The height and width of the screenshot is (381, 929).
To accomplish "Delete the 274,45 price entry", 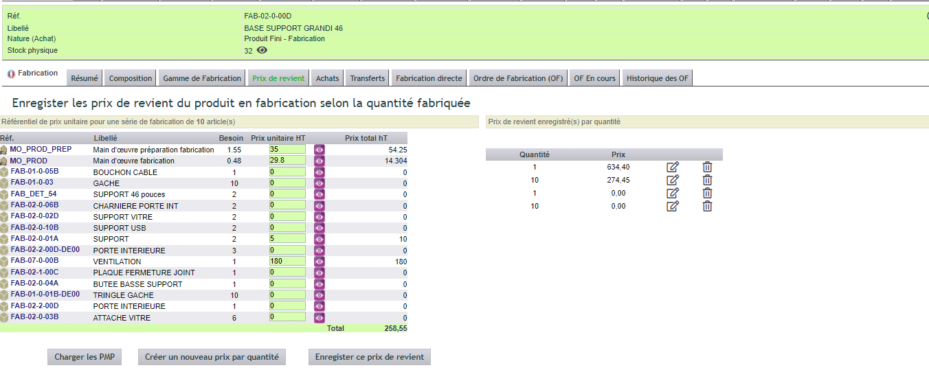I will coord(707,180).
